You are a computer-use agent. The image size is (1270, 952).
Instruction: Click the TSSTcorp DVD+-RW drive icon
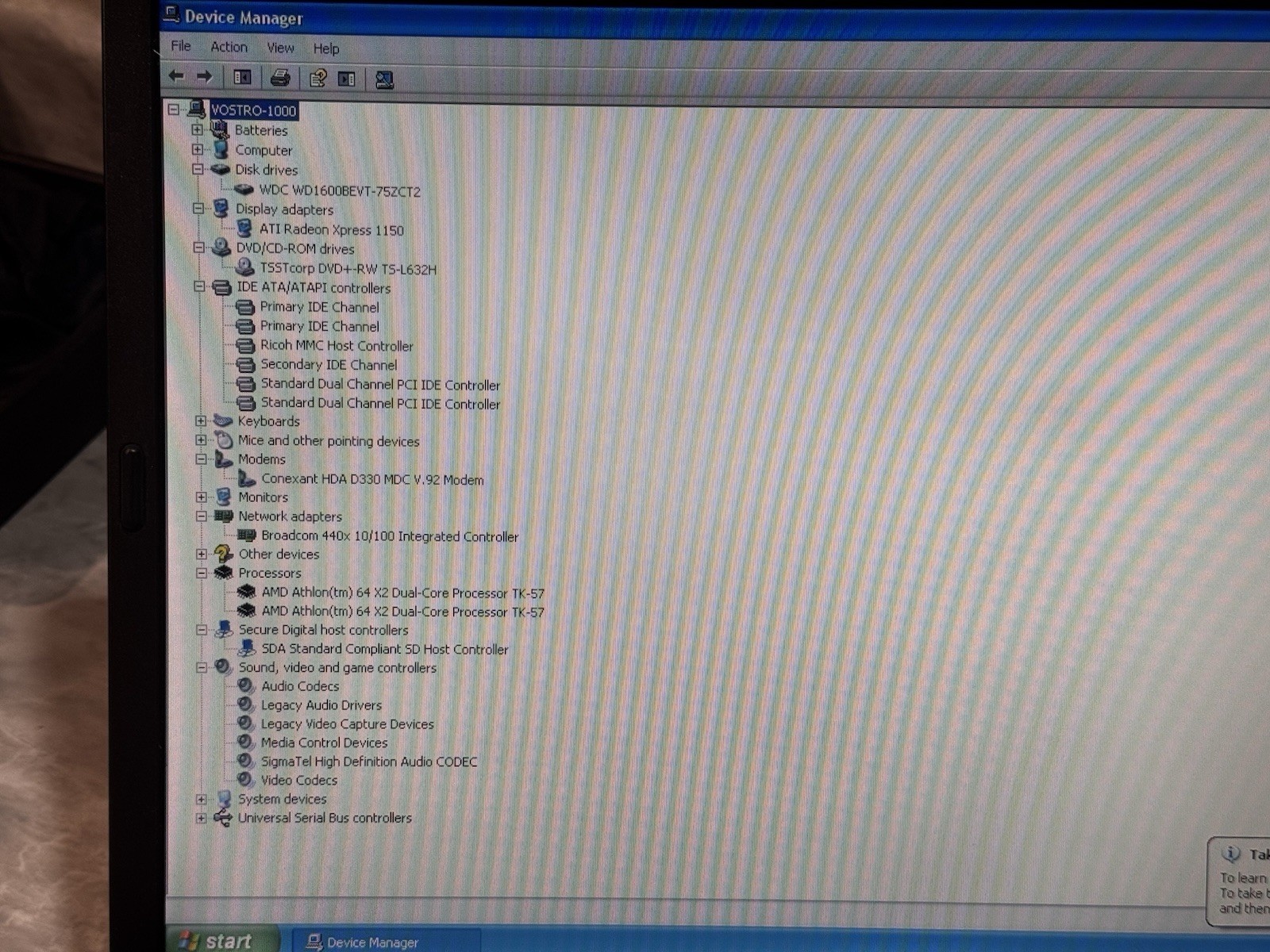244,267
